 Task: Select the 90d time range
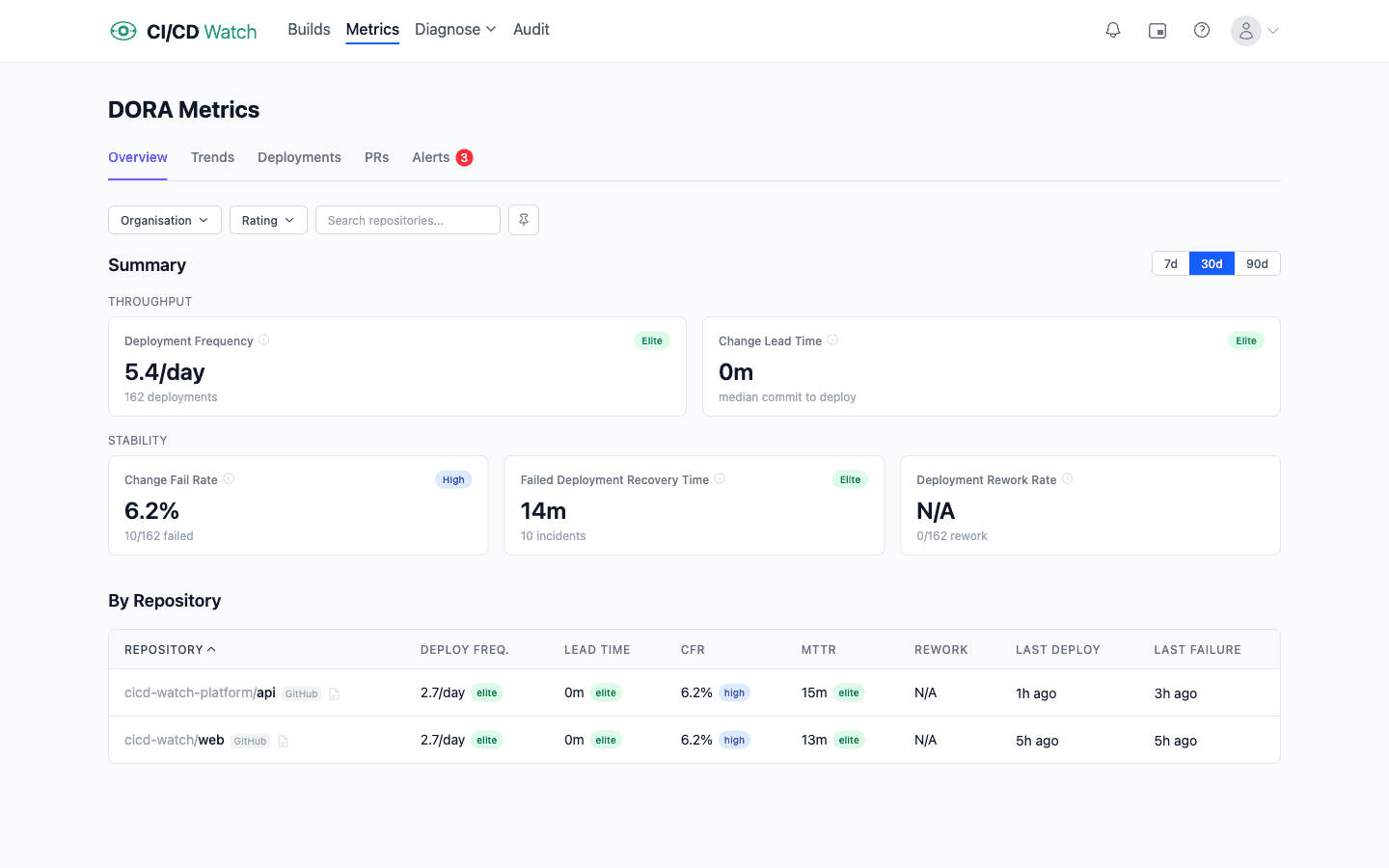point(1257,263)
